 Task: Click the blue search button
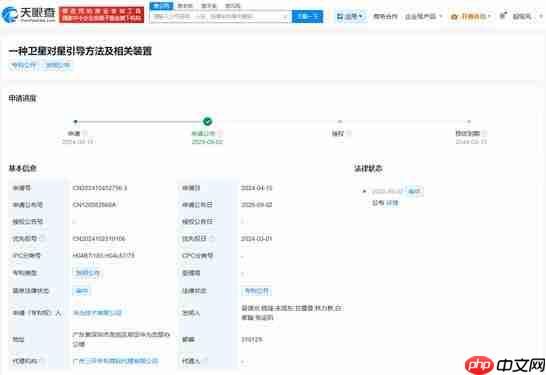click(x=307, y=16)
